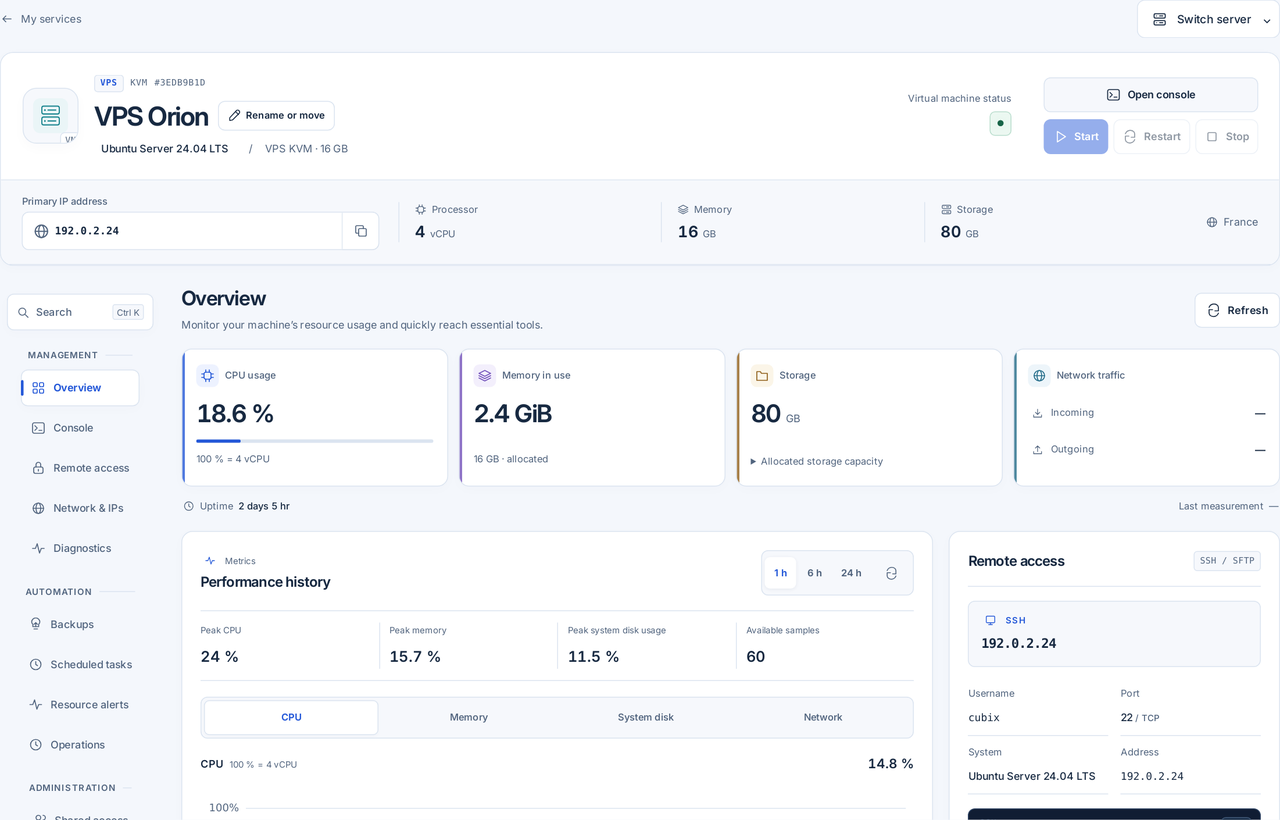Open Resource alerts in sidebar
The height and width of the screenshot is (820, 1280).
click(x=80, y=705)
